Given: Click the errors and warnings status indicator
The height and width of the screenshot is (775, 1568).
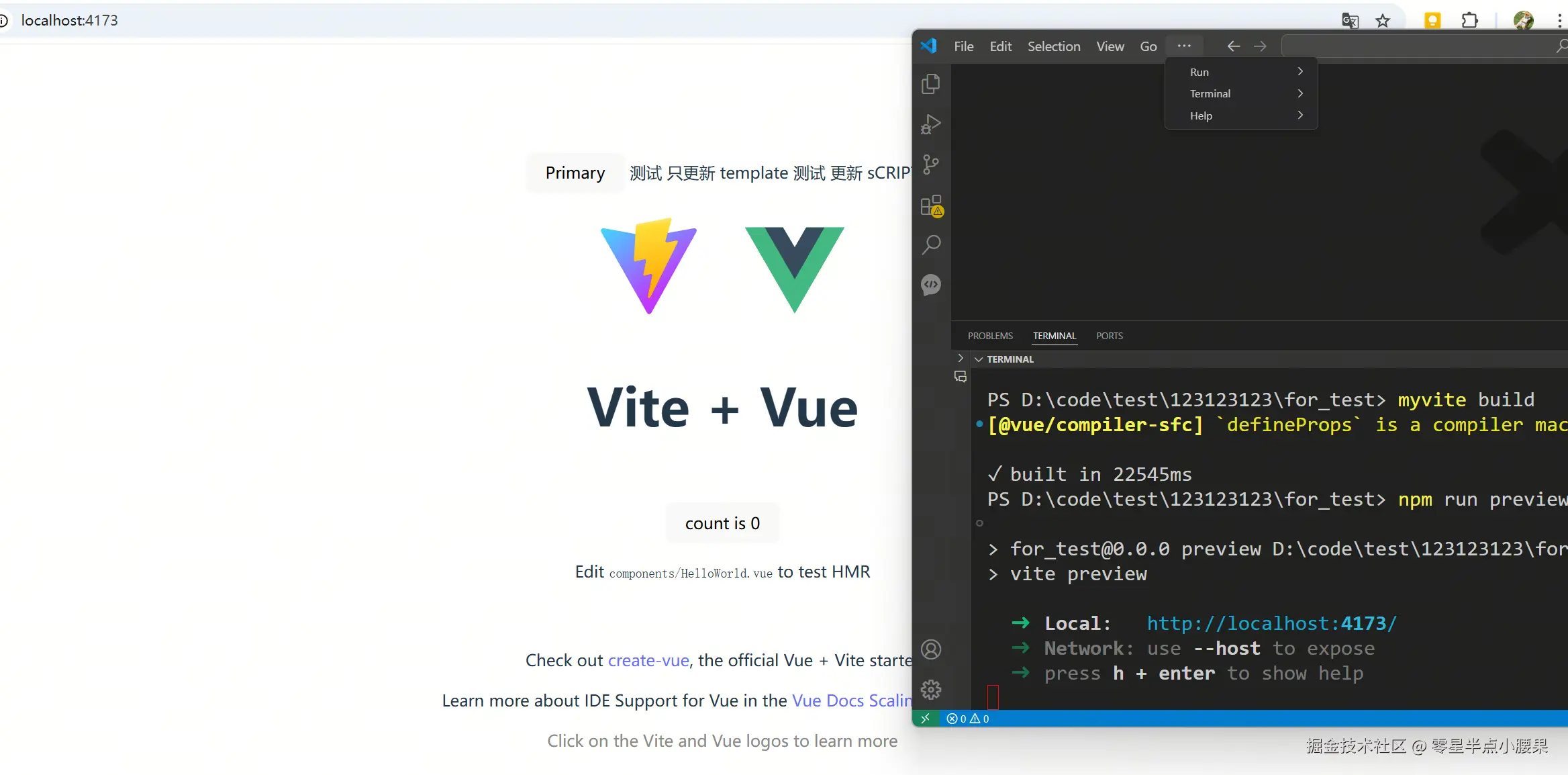Looking at the screenshot, I should coord(967,719).
